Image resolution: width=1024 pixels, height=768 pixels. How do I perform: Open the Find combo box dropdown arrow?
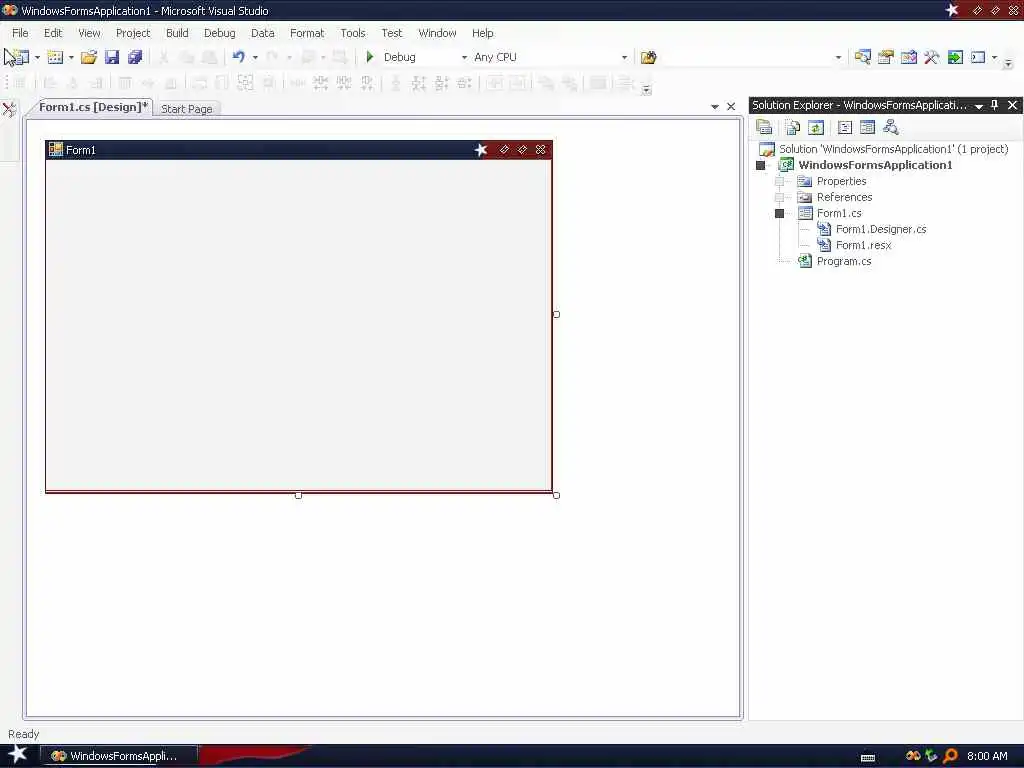click(839, 57)
